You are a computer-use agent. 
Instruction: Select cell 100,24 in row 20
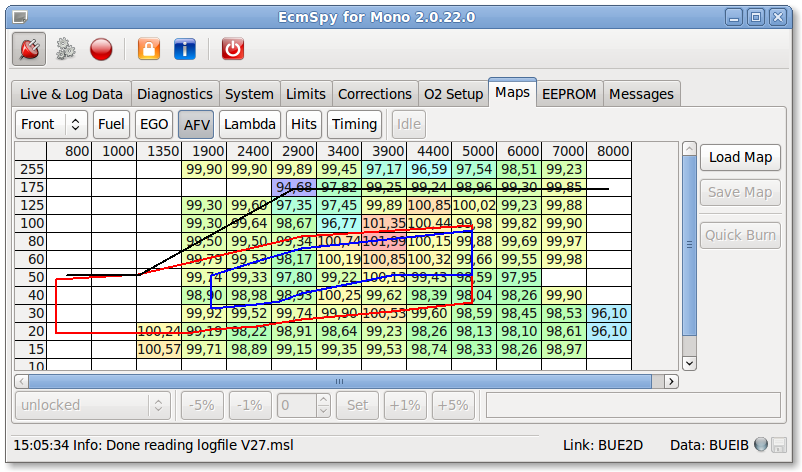coord(159,331)
